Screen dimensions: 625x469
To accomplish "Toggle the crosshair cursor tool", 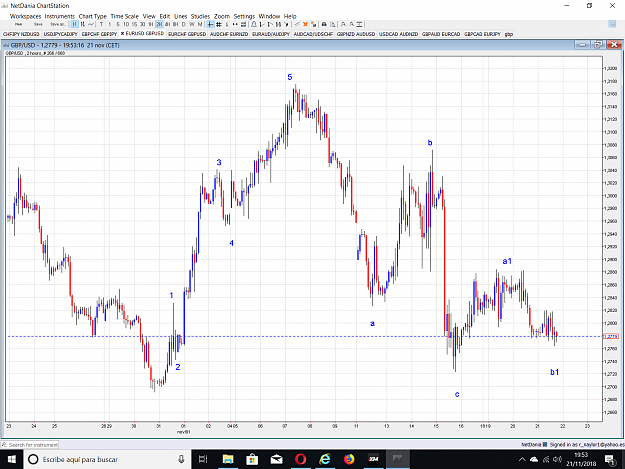I will tap(211, 24).
